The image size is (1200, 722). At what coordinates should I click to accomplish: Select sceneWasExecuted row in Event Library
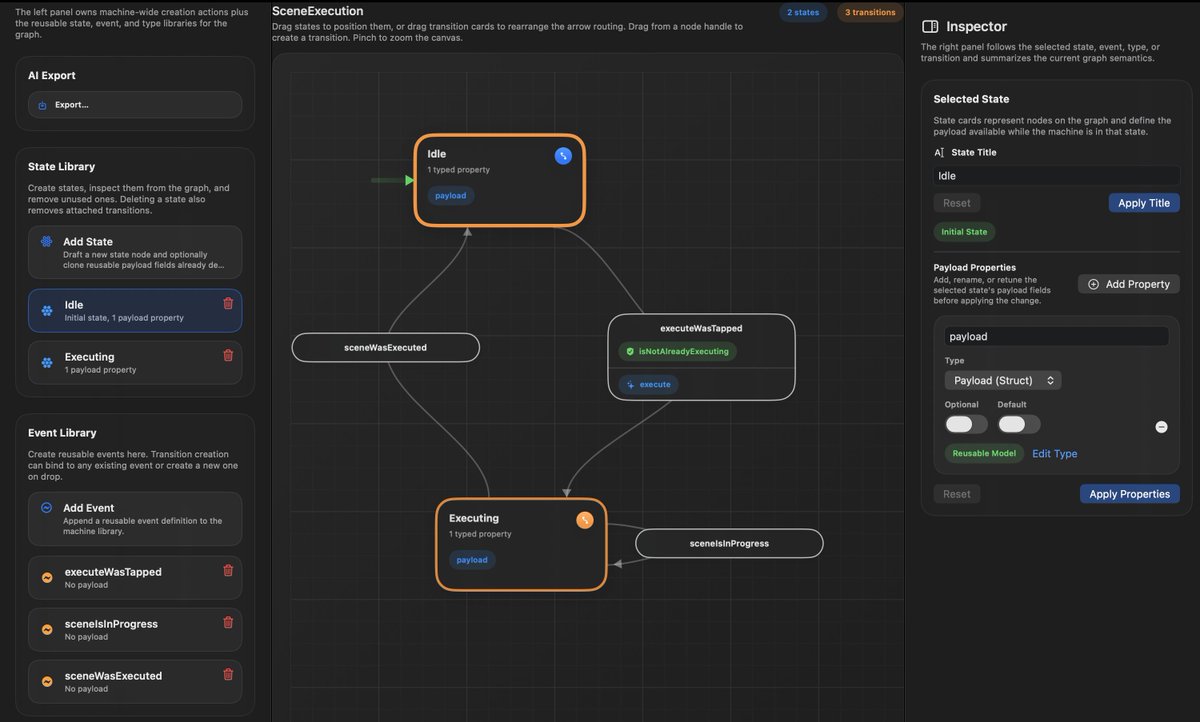point(135,682)
